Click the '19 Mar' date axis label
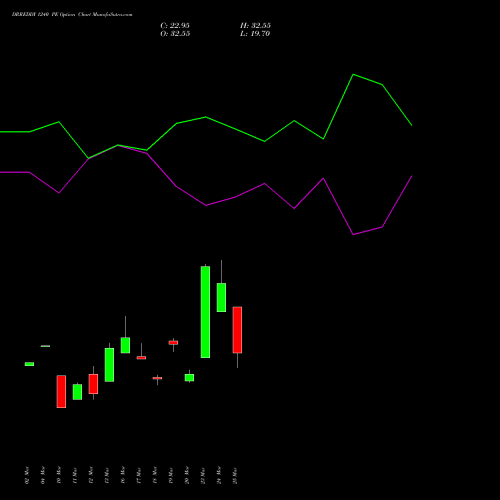This screenshot has height=500, width=500. pyautogui.click(x=171, y=475)
